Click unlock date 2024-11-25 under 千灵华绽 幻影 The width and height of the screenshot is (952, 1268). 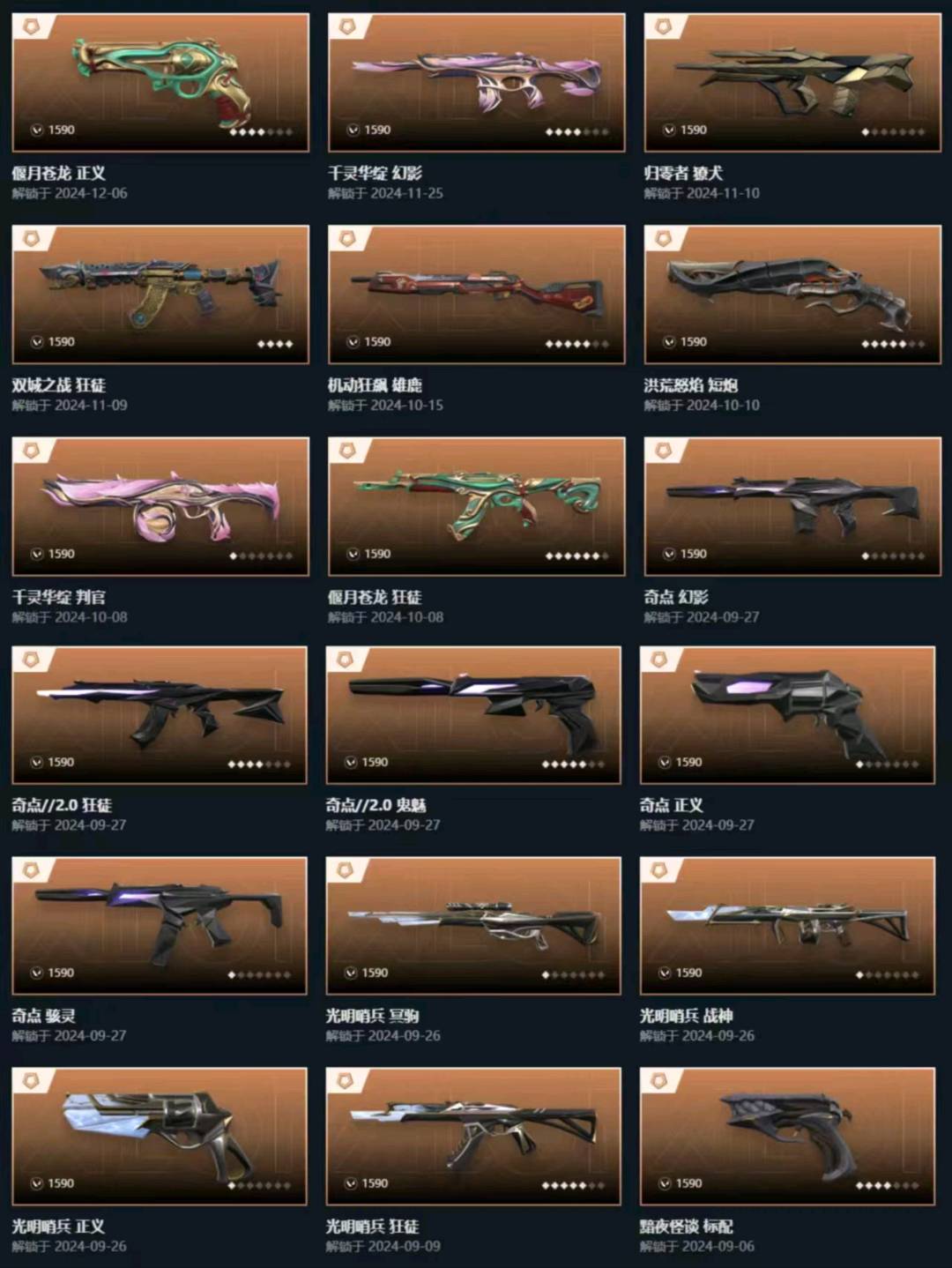pos(406,193)
